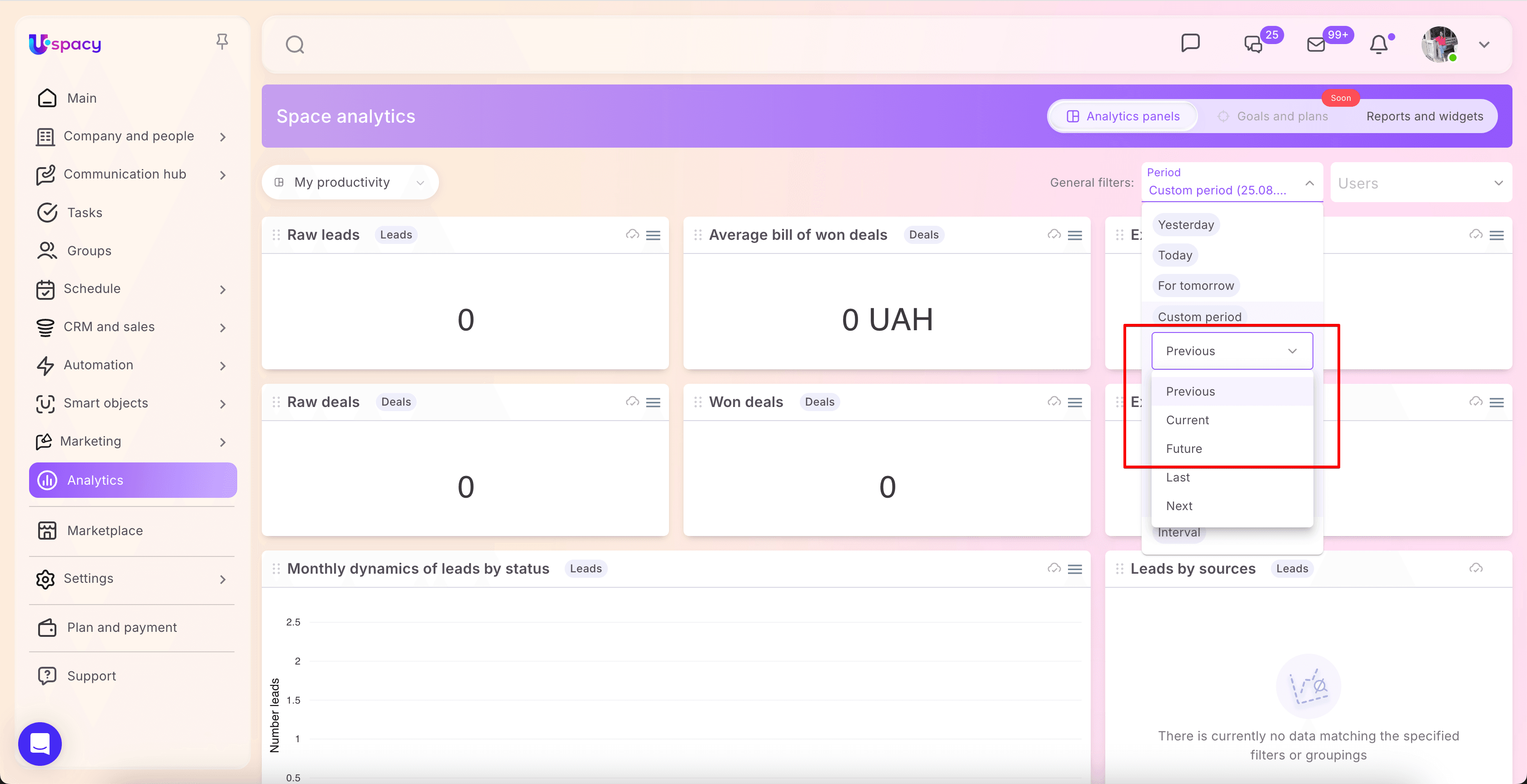Choose the Yesterday period chip
1527x784 pixels.
tap(1186, 225)
